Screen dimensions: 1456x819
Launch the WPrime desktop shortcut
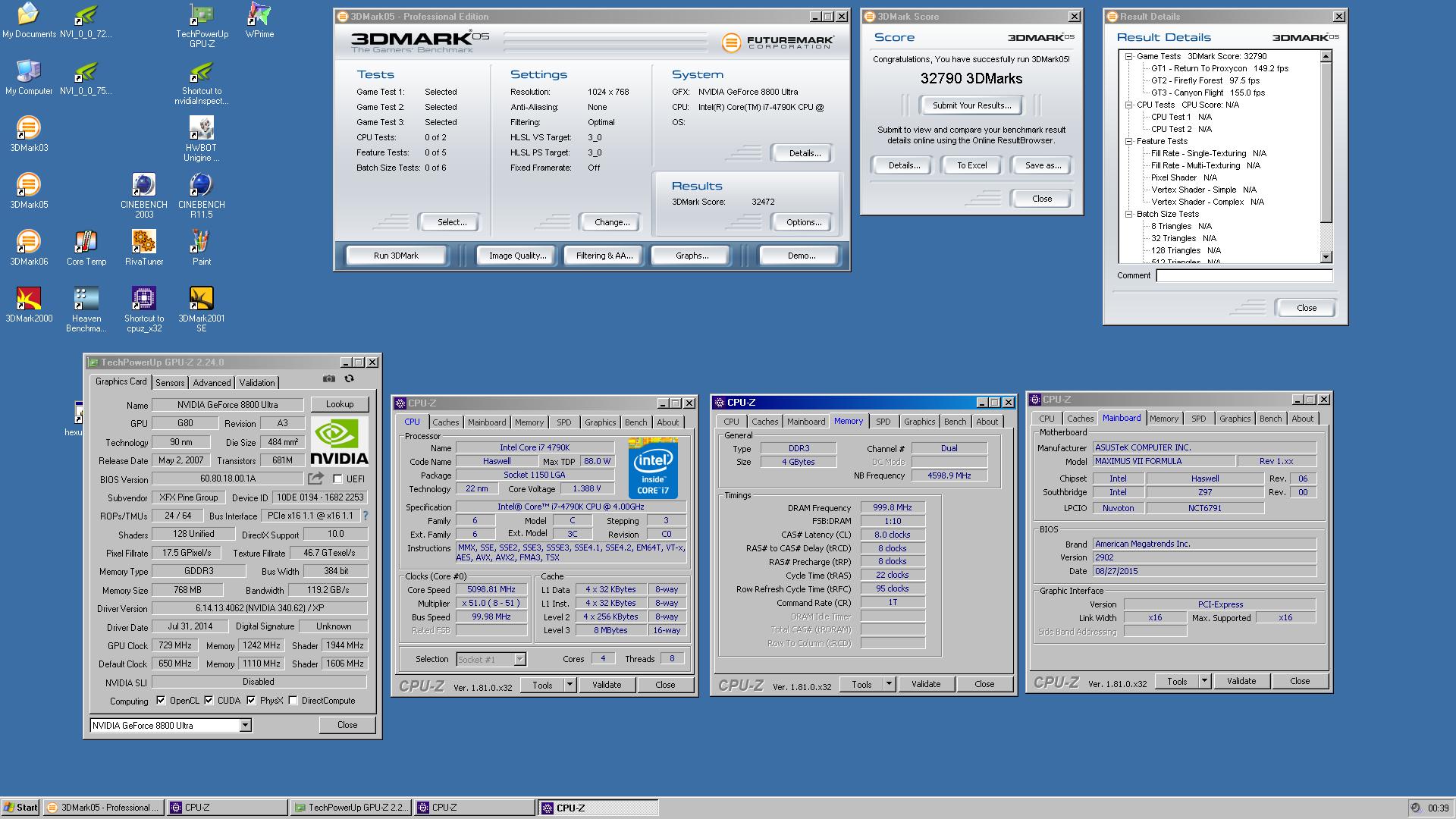259,20
